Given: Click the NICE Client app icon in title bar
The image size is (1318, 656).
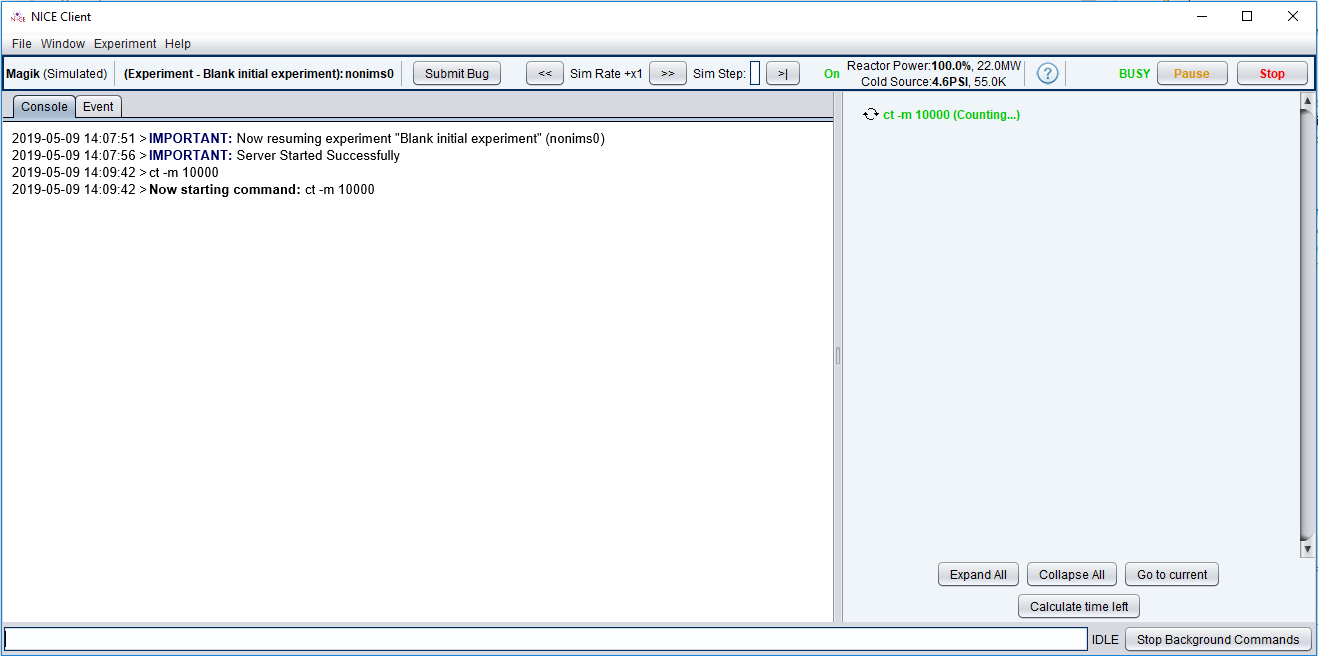Looking at the screenshot, I should click(17, 16).
